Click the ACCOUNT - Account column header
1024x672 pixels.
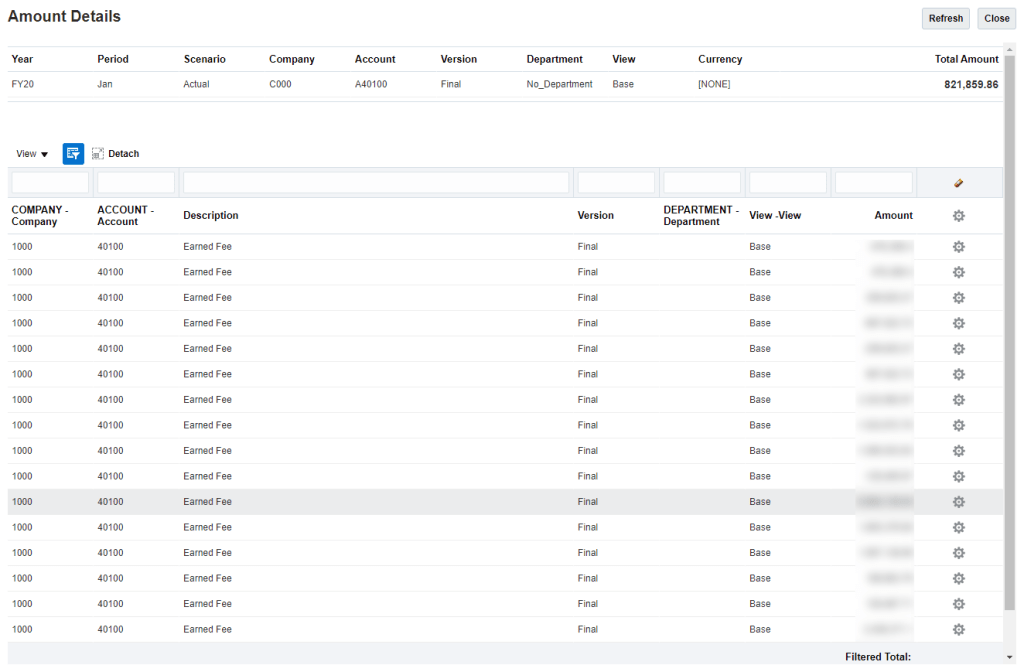click(x=125, y=216)
